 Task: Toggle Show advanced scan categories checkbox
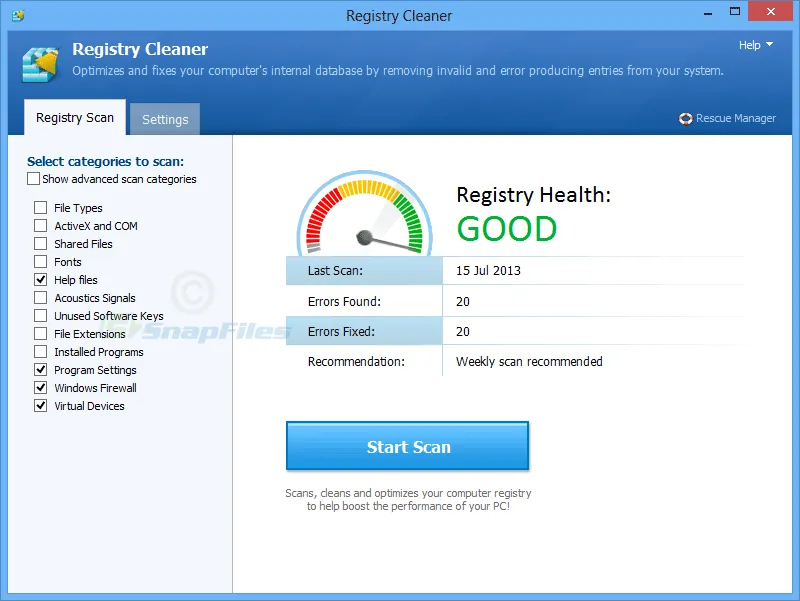[x=33, y=179]
